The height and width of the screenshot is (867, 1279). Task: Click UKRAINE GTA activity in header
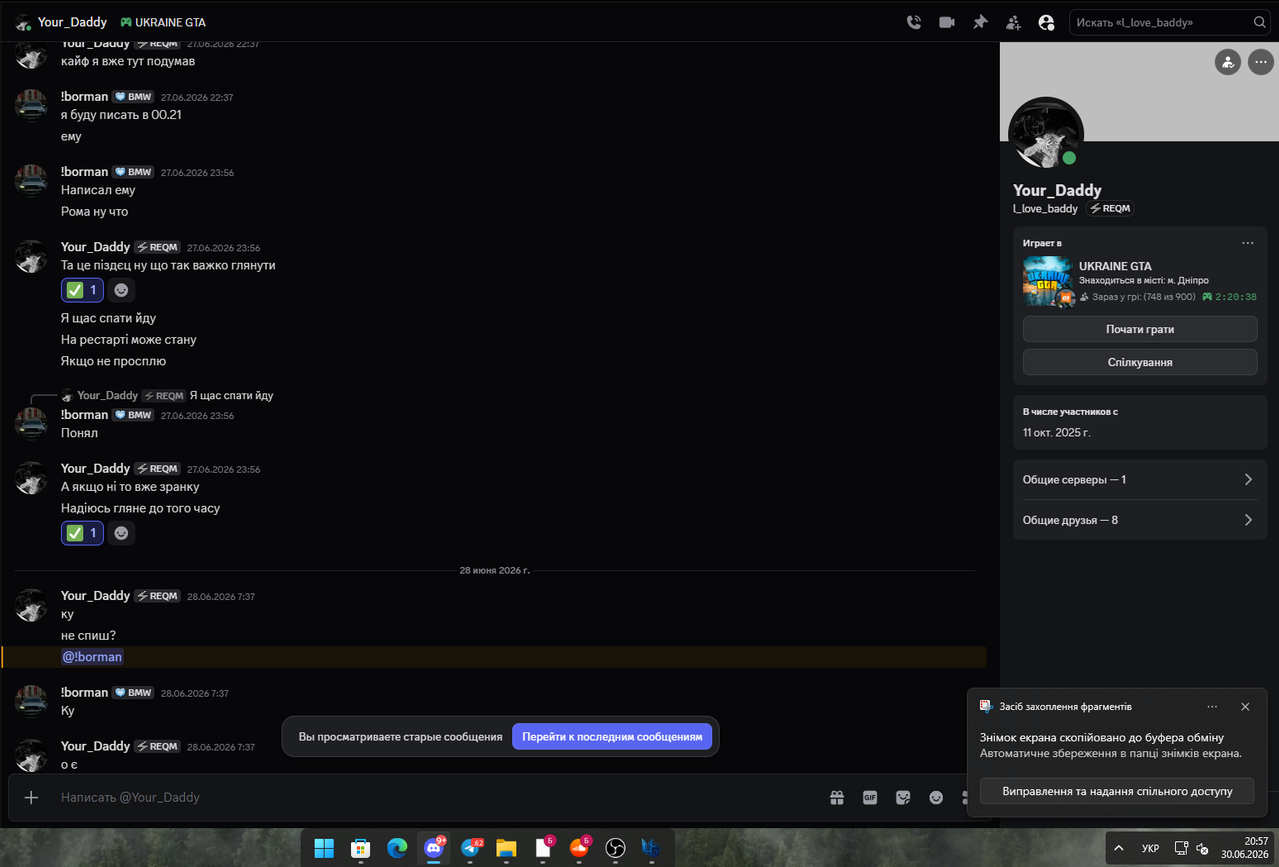pos(163,22)
